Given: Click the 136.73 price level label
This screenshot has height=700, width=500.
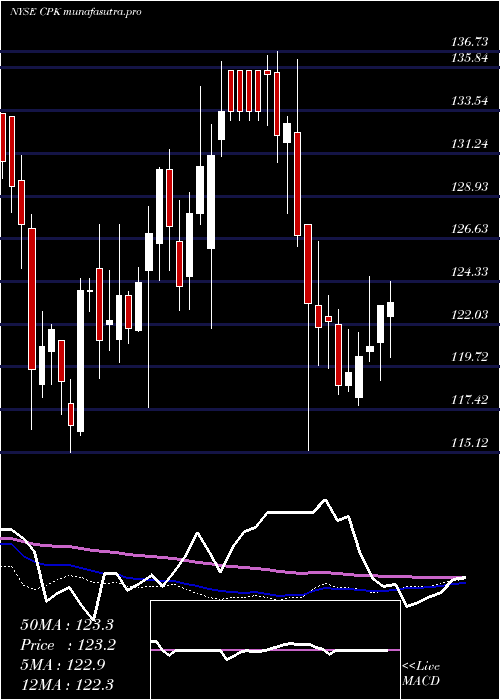Looking at the screenshot, I should coord(470,42).
